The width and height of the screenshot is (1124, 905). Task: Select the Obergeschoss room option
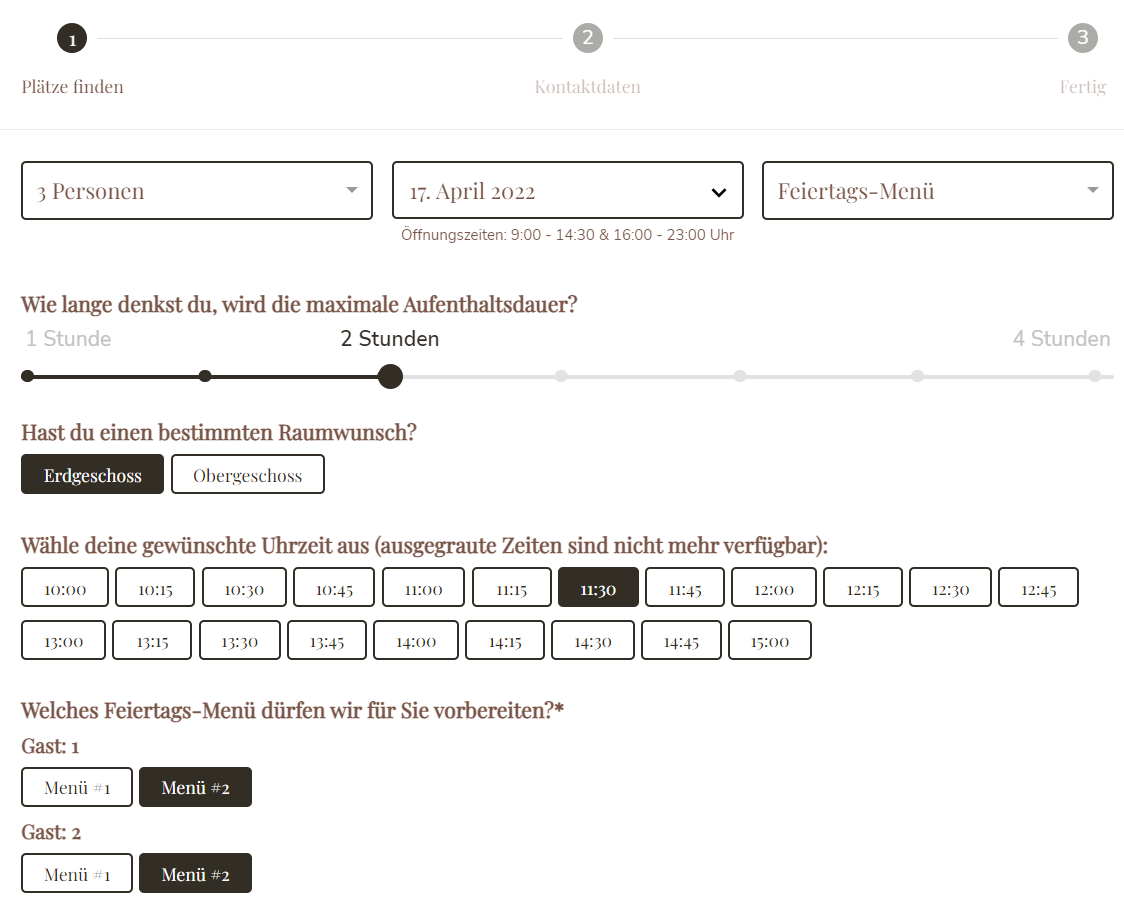coord(247,475)
